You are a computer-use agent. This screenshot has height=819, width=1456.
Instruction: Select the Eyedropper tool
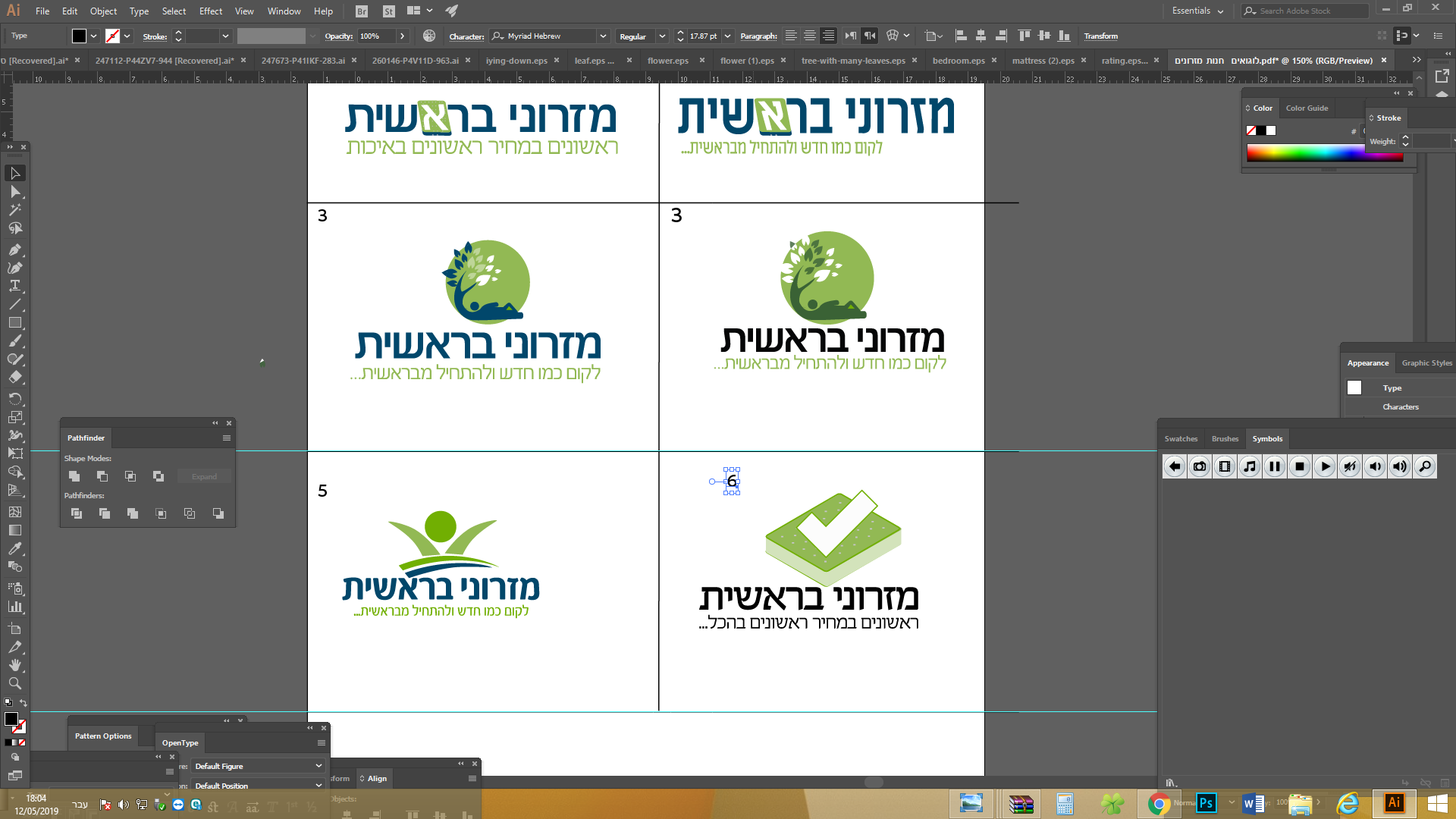pos(14,548)
